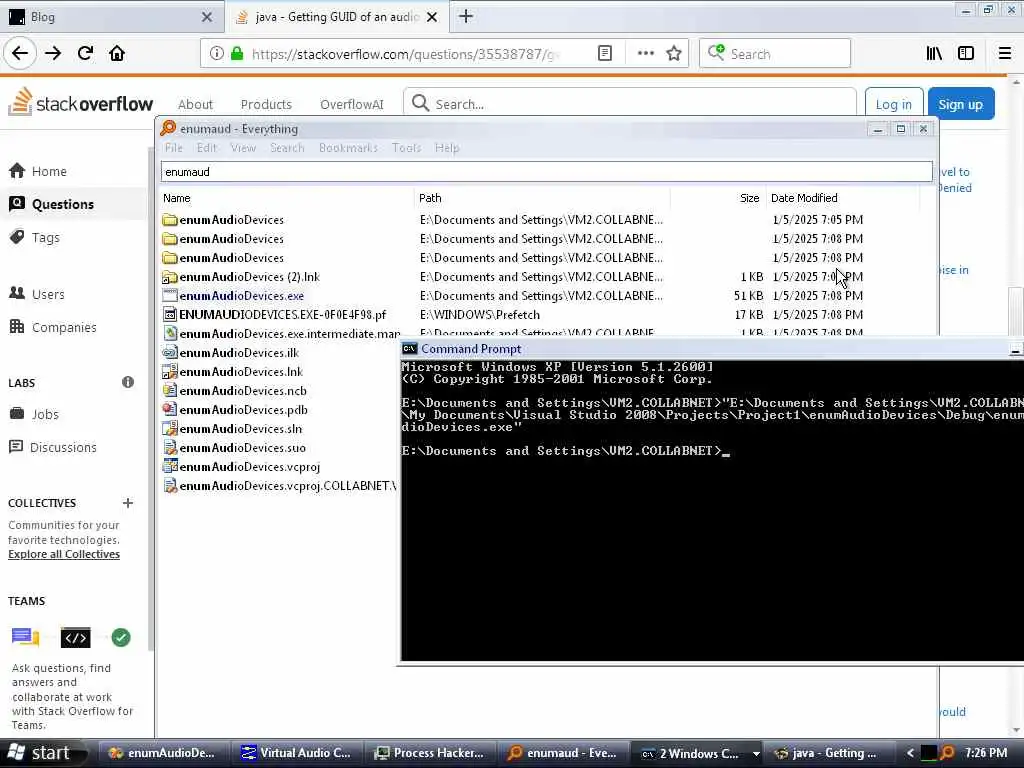Click the Stack Overflow logo
Viewport: 1024px width, 768px height.
point(80,103)
